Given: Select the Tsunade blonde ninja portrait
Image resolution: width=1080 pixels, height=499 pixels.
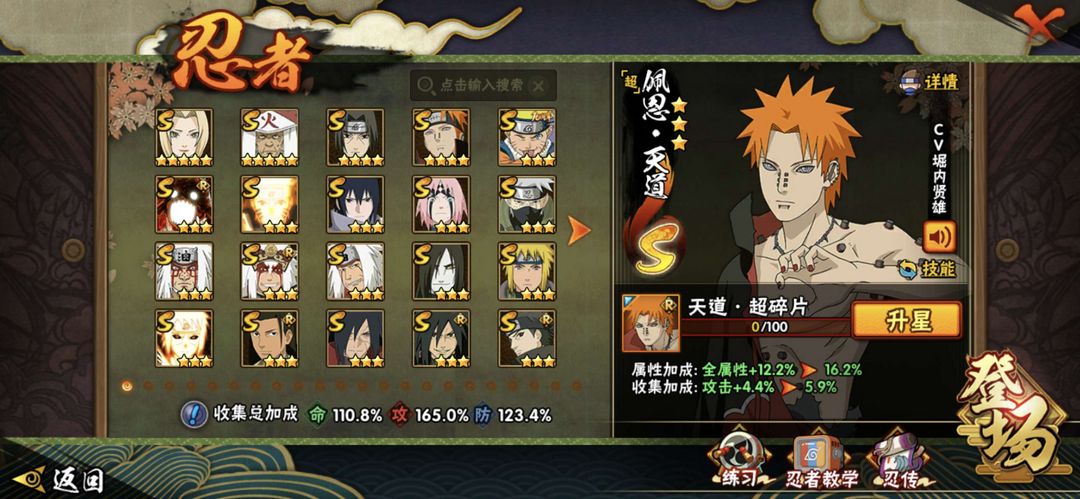Looking at the screenshot, I should [x=184, y=137].
